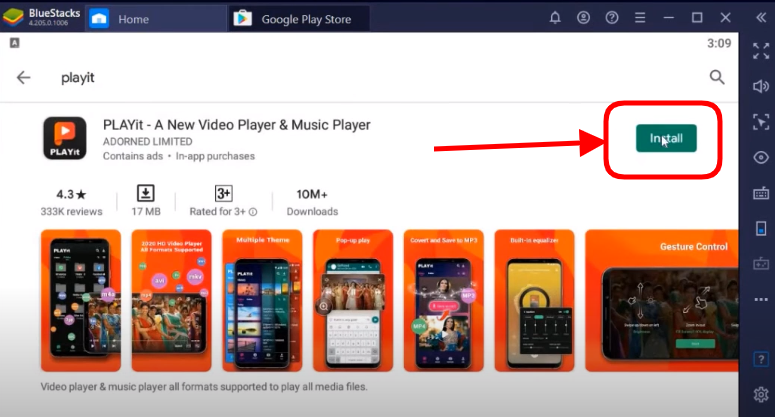Select the cursor lock icon in sidebar

pos(761,122)
